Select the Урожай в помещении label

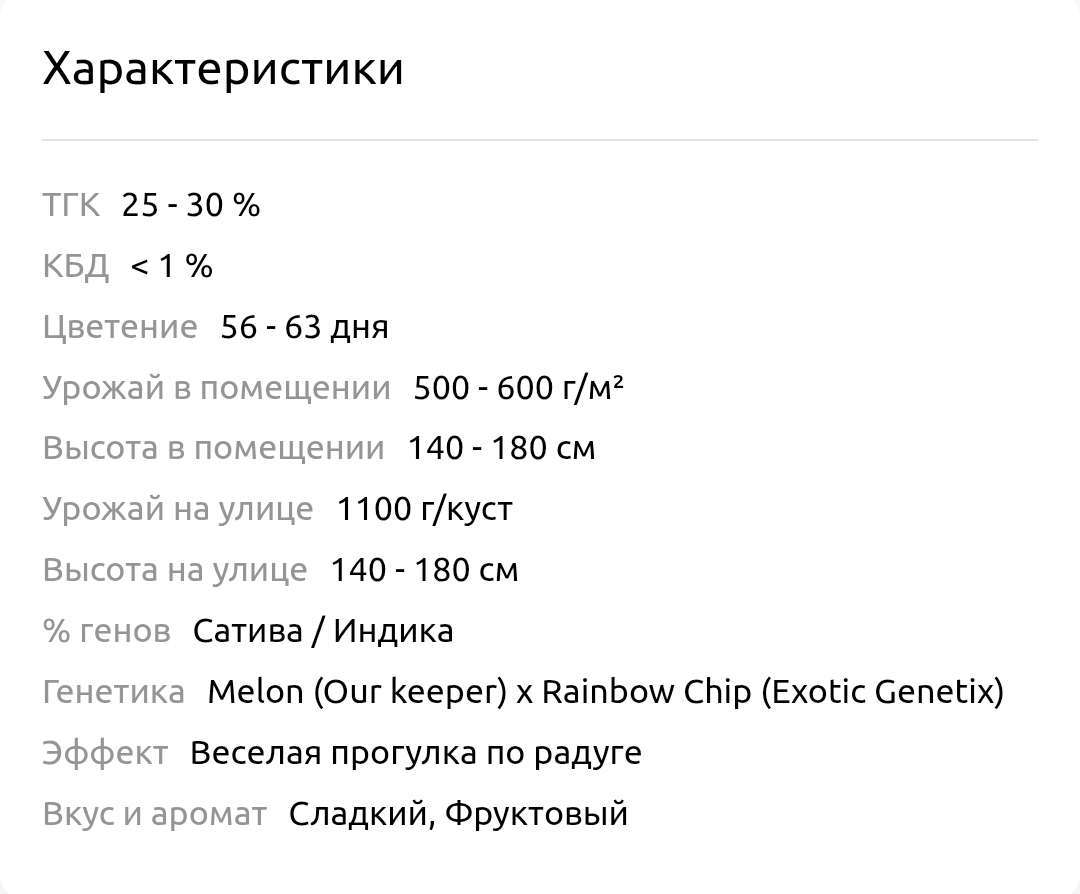216,388
